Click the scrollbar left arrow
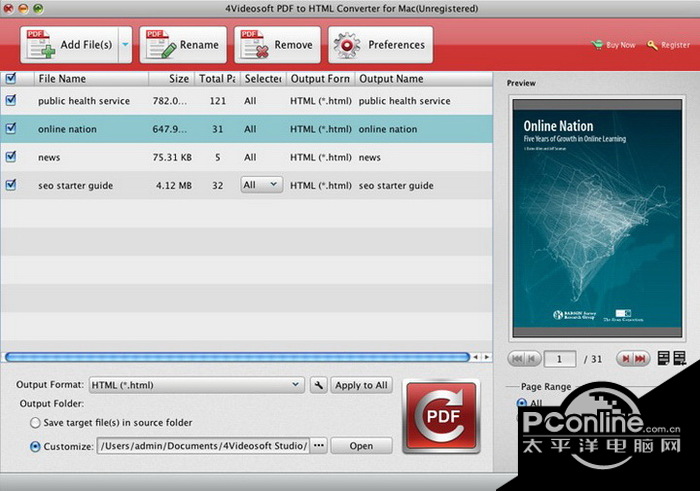700x491 pixels. point(476,357)
